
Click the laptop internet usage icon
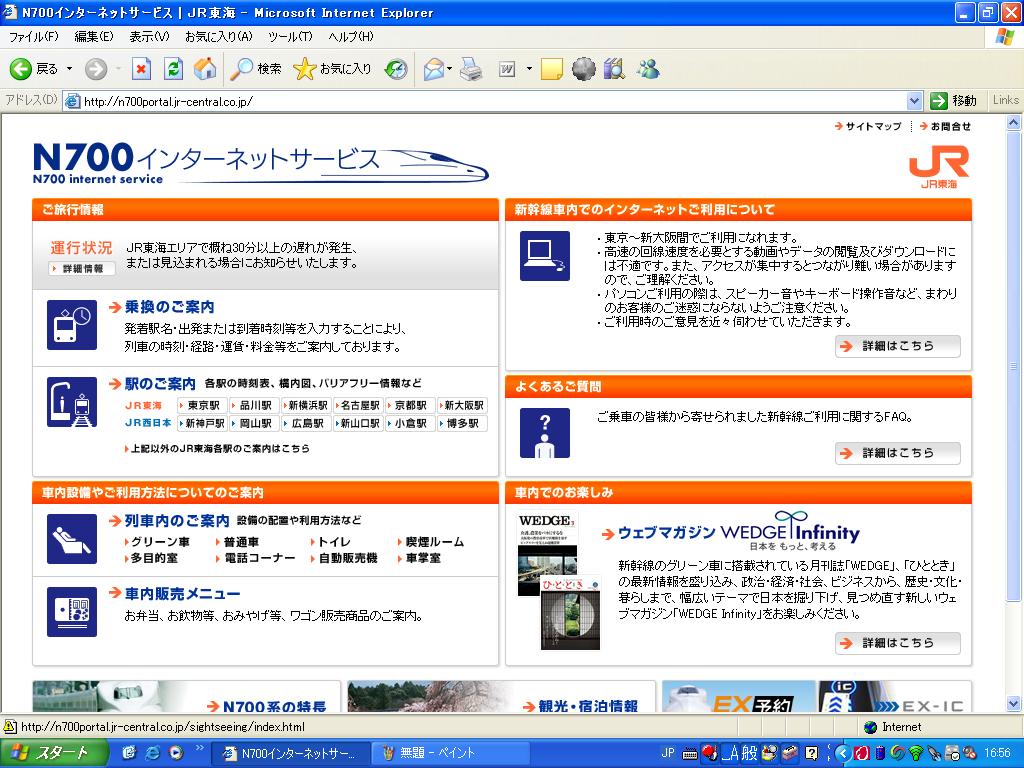click(545, 256)
